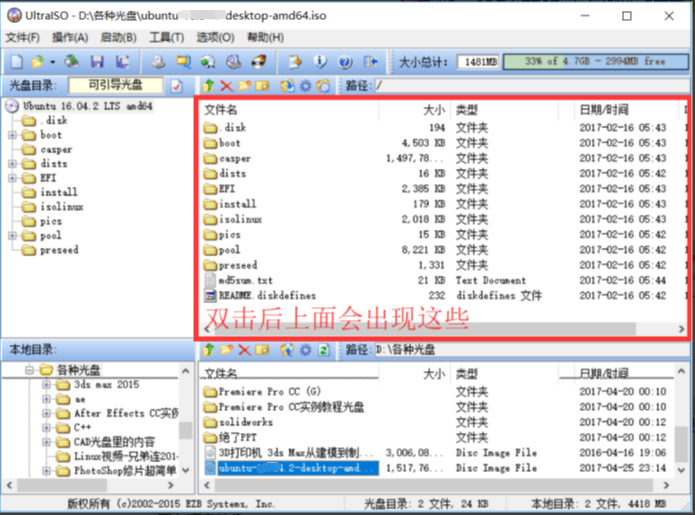695x515 pixels.
Task: Click the gear settings icon in image pane
Action: coord(306,86)
